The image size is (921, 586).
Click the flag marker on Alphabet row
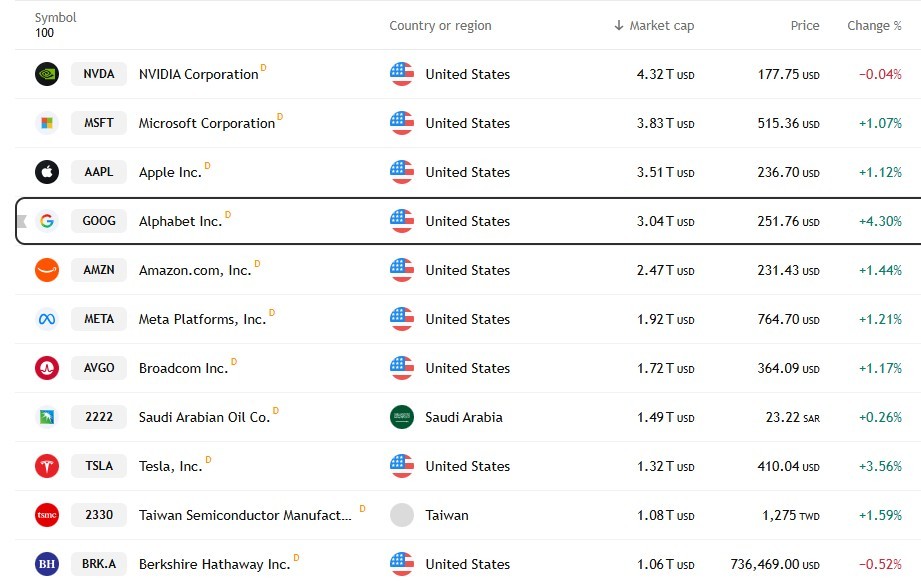pos(23,221)
